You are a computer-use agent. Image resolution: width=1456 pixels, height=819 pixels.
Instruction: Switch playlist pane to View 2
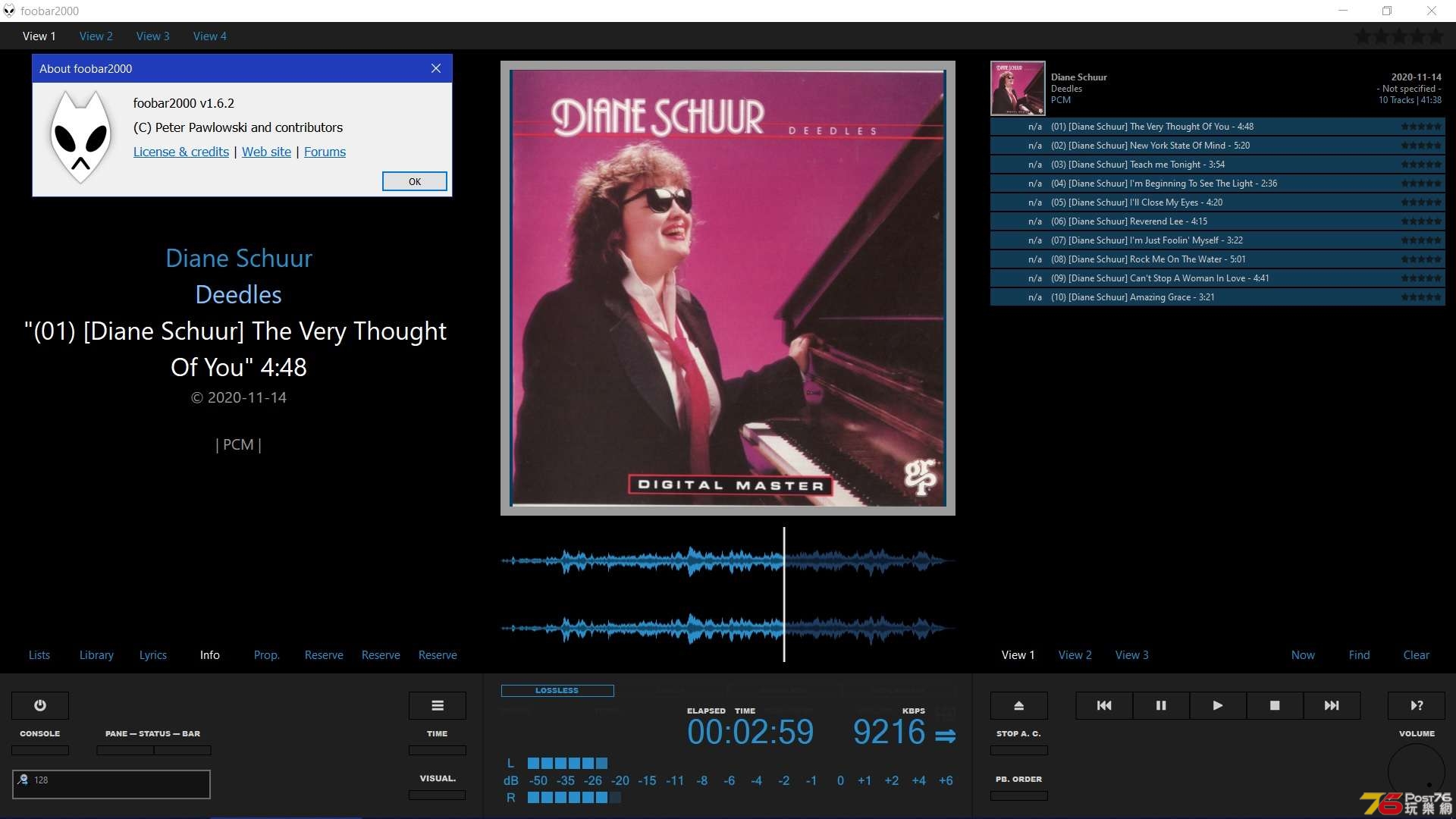1075,655
